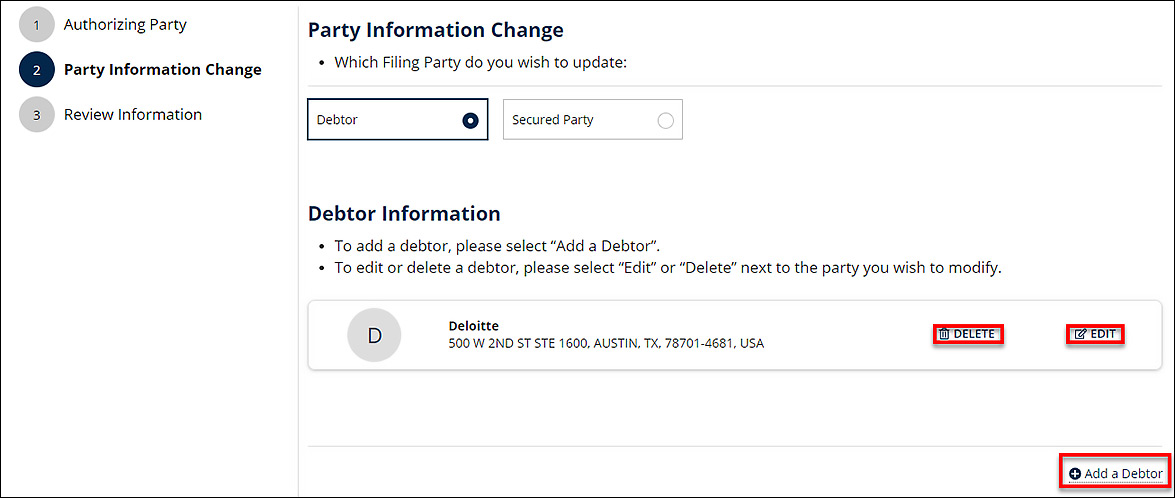Click the Austin, TX address line
The image size is (1175, 498).
coord(606,344)
